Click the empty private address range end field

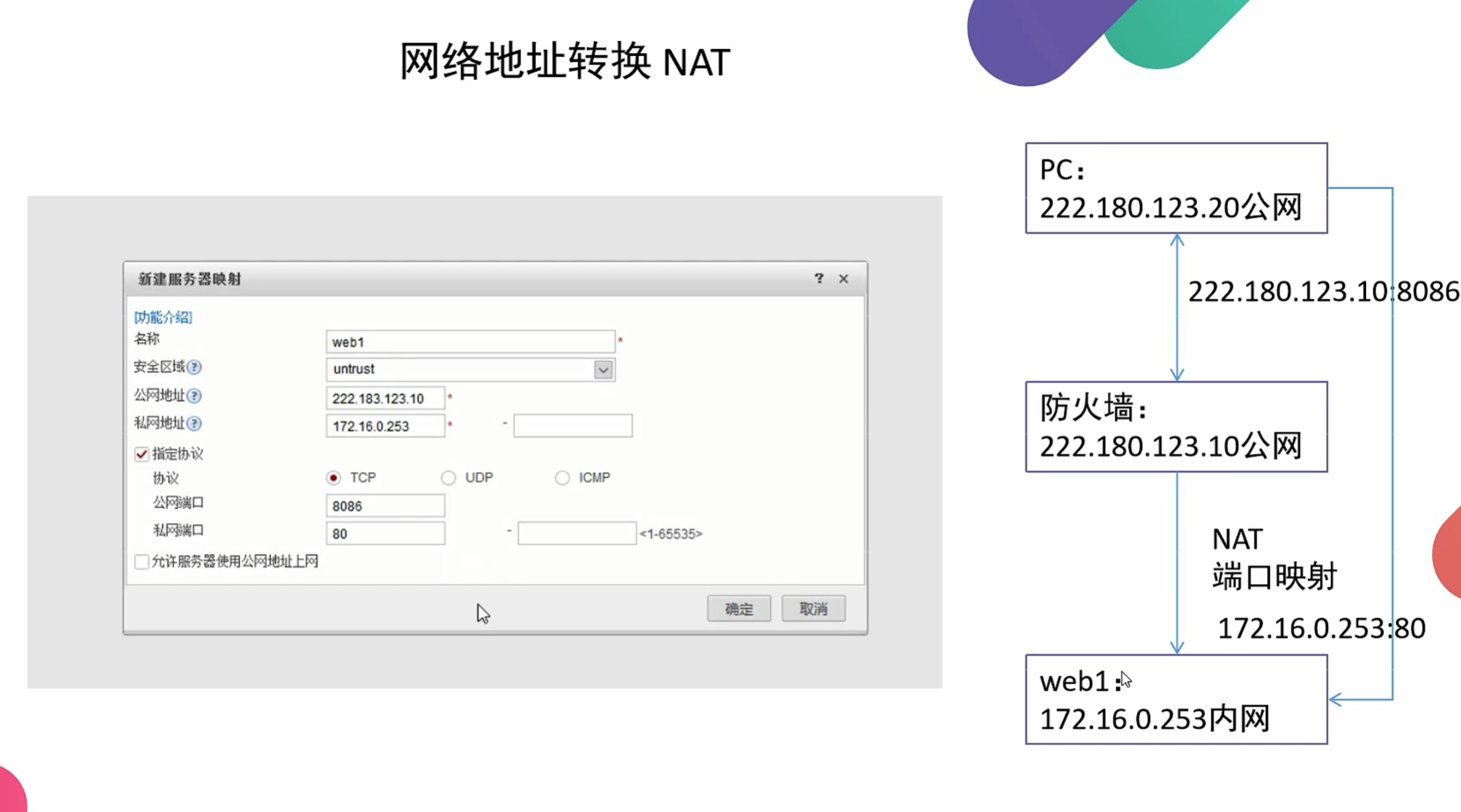pyautogui.click(x=572, y=426)
